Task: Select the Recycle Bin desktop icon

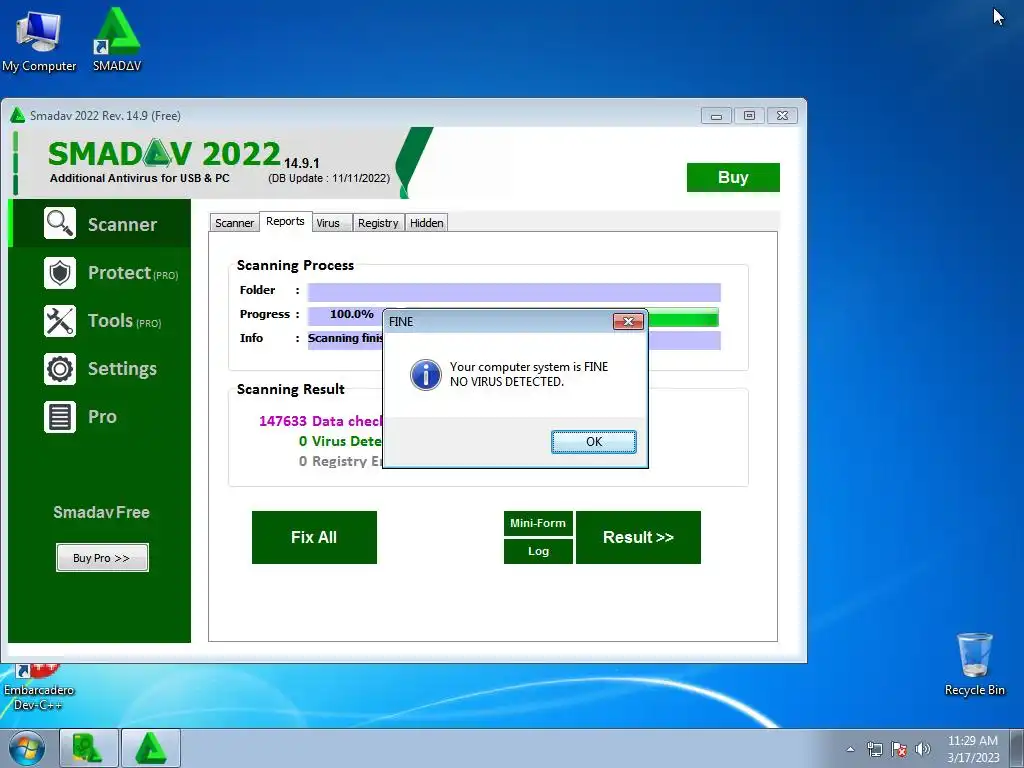Action: [974, 664]
